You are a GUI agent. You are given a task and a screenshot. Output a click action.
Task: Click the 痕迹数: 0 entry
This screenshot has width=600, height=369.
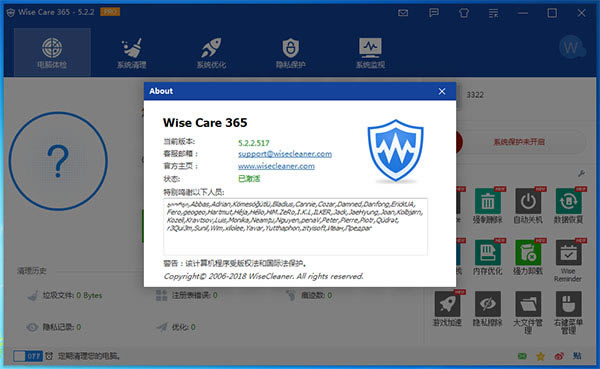pos(309,295)
